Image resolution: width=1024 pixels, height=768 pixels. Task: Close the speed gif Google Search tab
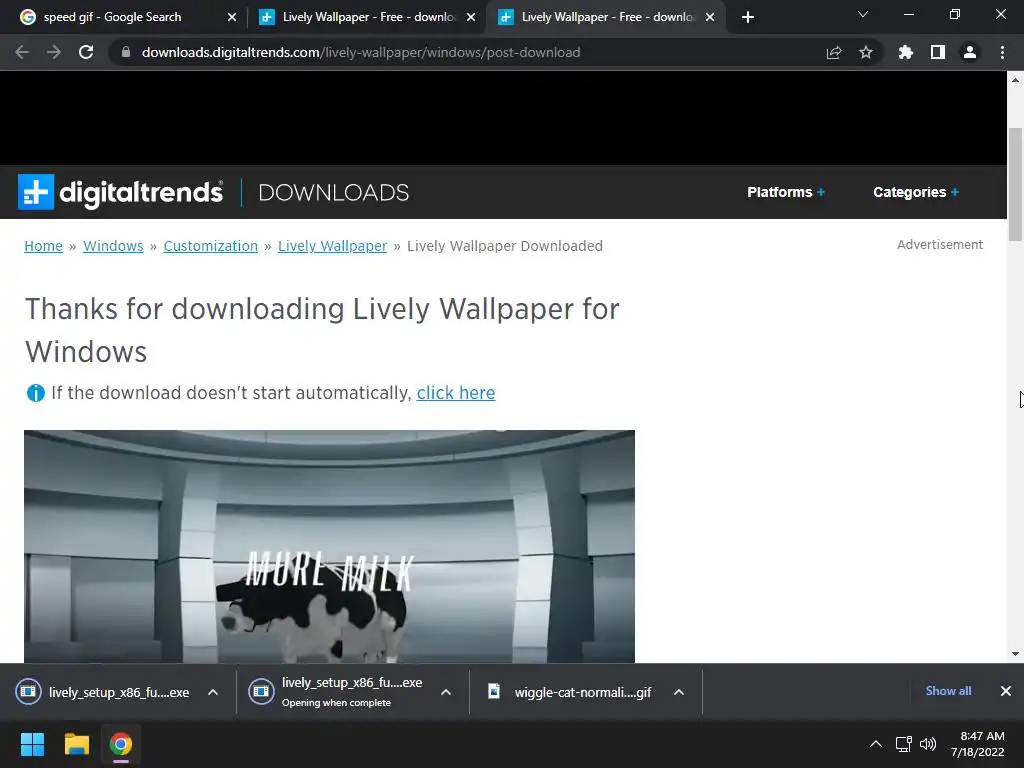tap(232, 17)
